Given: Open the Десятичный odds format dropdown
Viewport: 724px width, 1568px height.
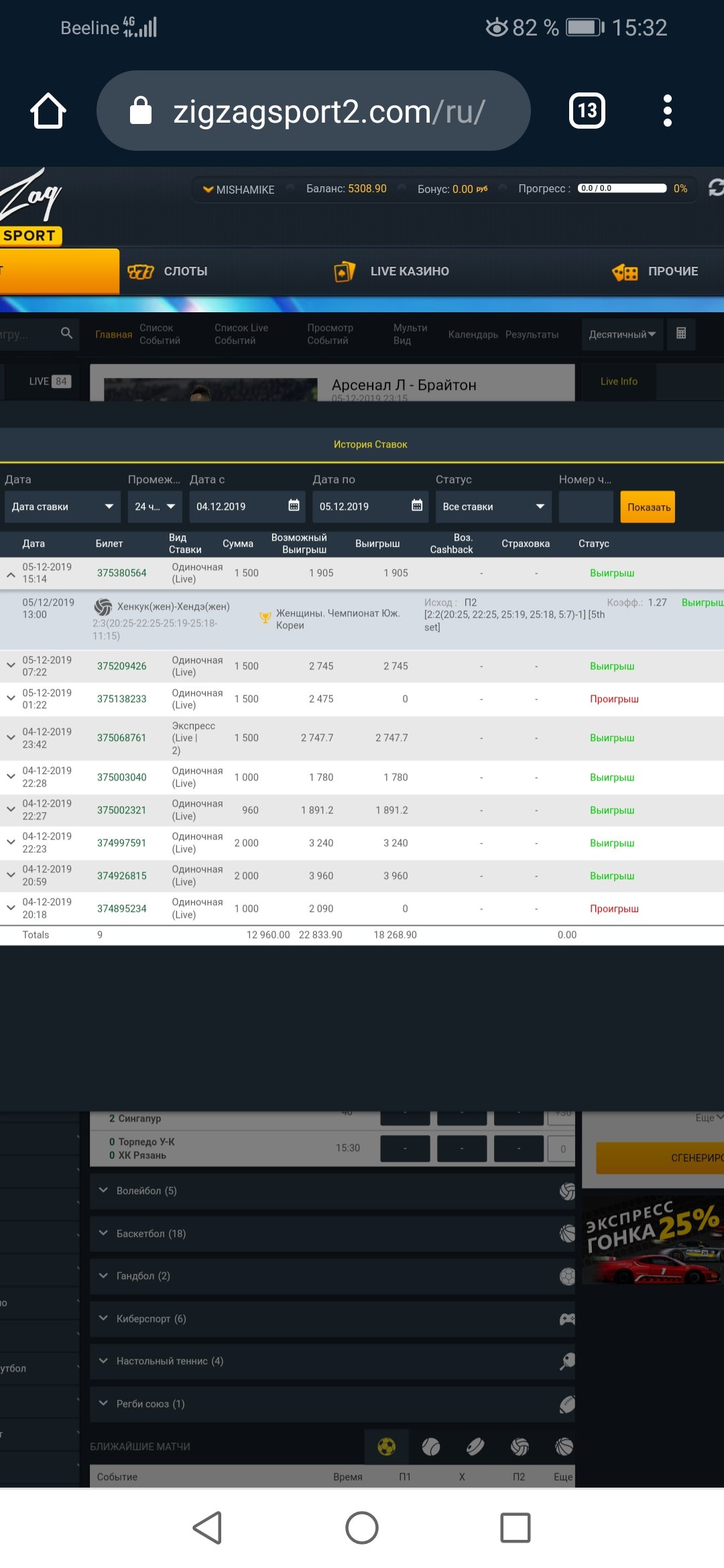Looking at the screenshot, I should coord(621,334).
